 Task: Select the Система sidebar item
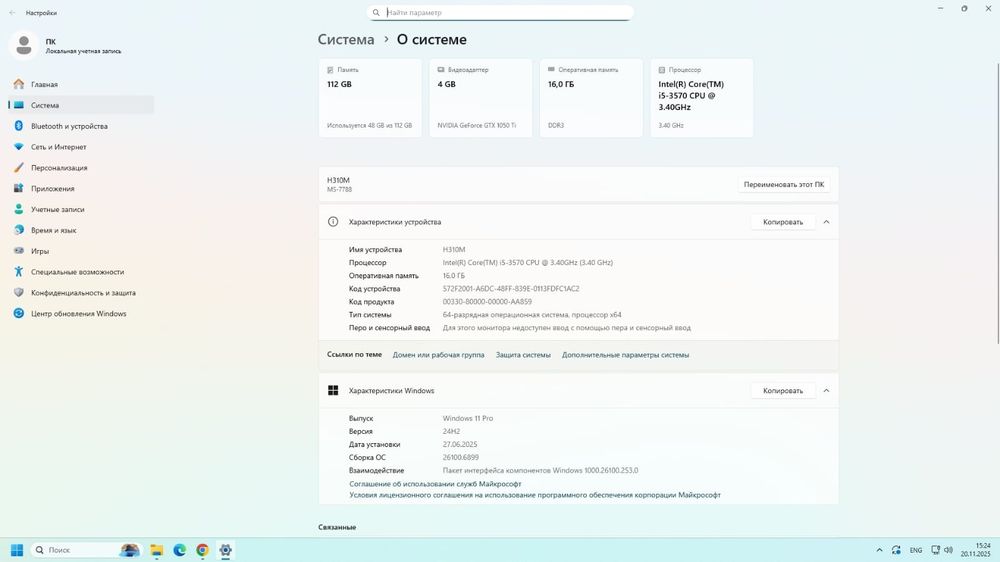click(x=80, y=105)
